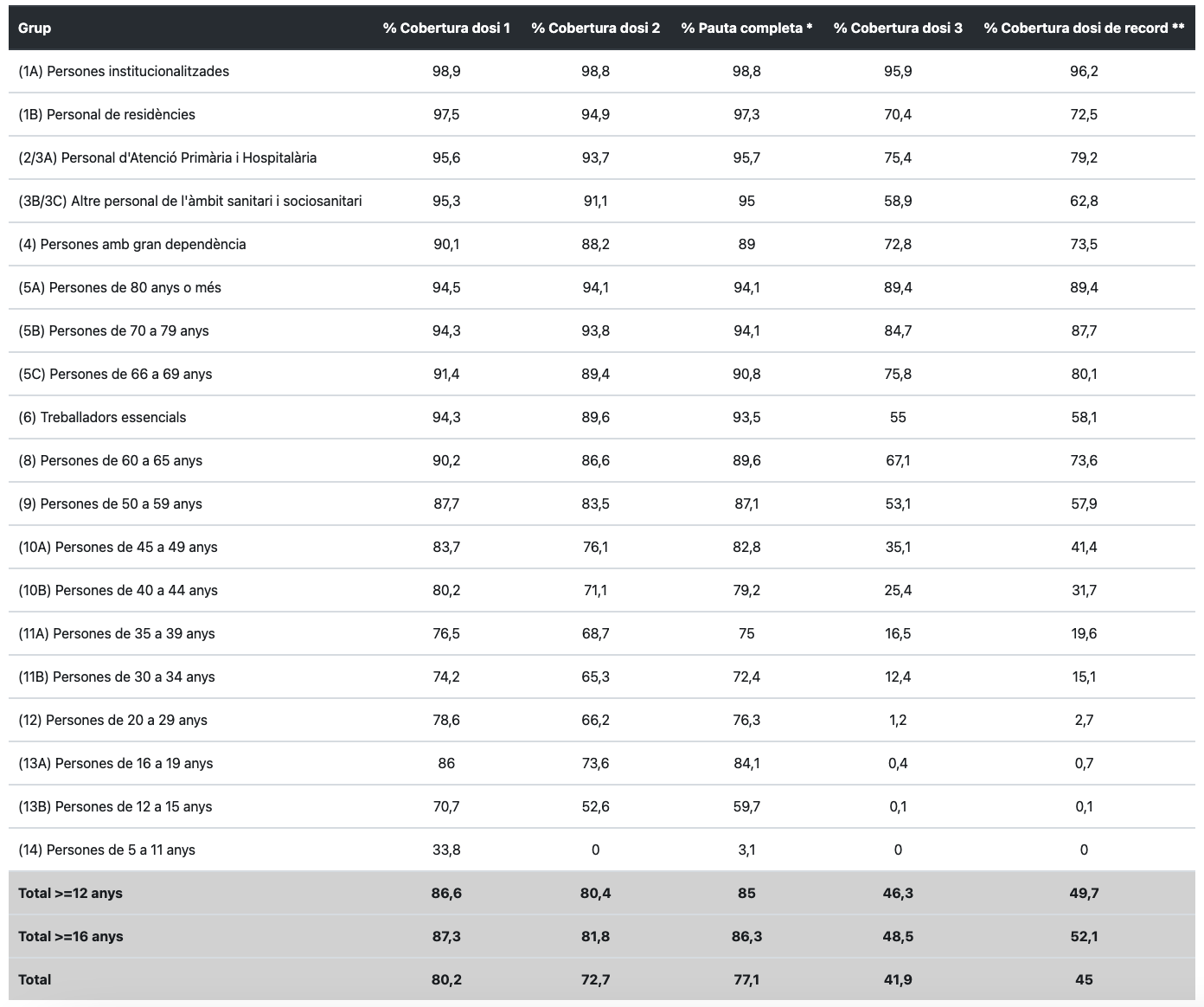Click the % Pauta completa column header
The image size is (1204, 1007).
tap(746, 28)
